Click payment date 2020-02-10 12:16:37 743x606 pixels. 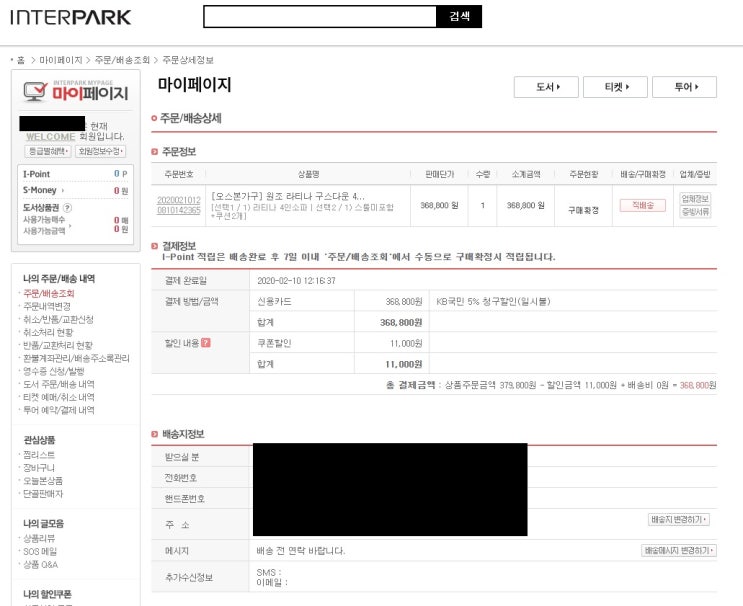(x=296, y=280)
